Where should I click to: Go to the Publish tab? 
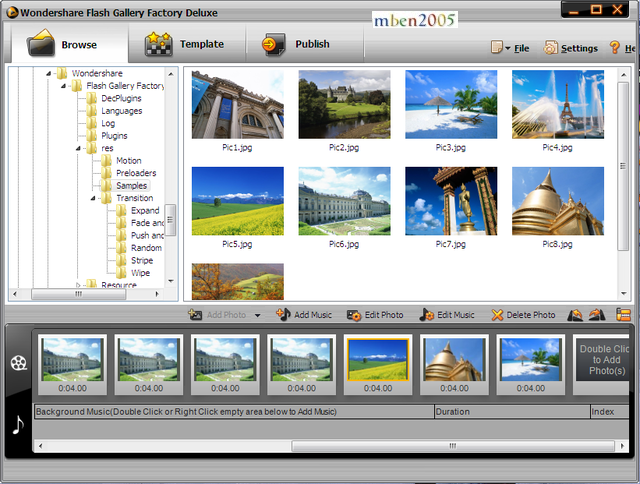(x=304, y=43)
